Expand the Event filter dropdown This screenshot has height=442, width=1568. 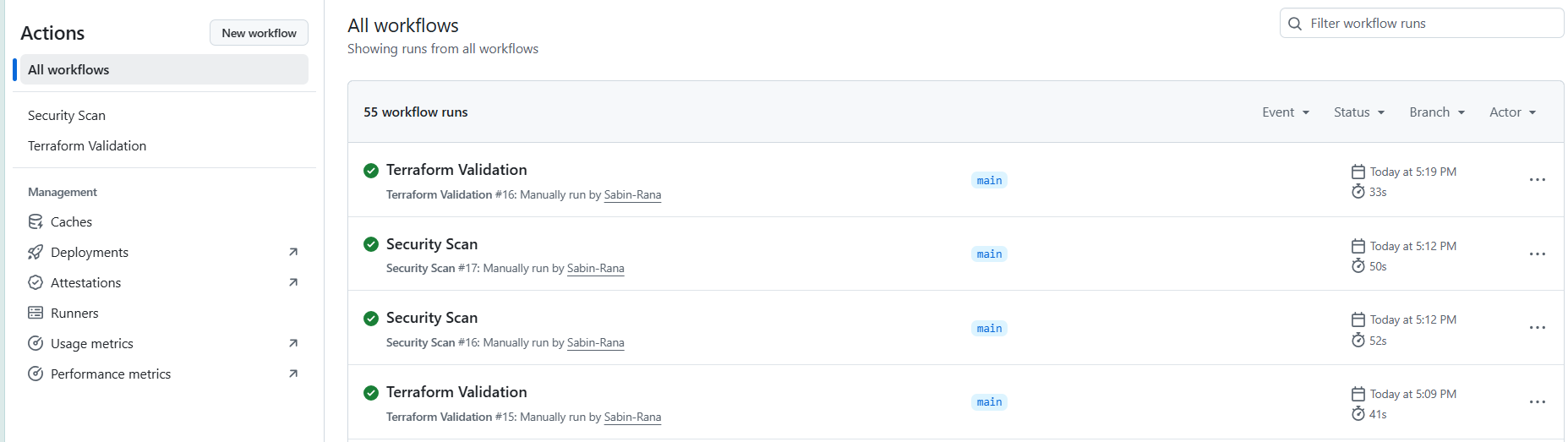[x=1286, y=112]
